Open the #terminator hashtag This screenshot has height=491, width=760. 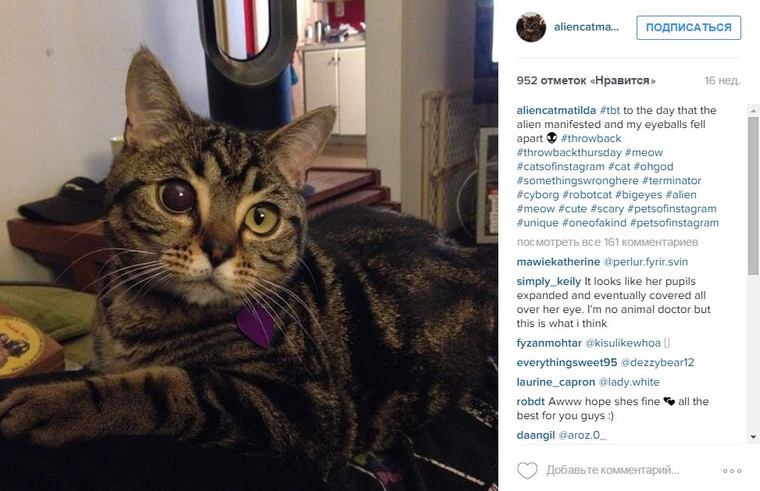671,180
